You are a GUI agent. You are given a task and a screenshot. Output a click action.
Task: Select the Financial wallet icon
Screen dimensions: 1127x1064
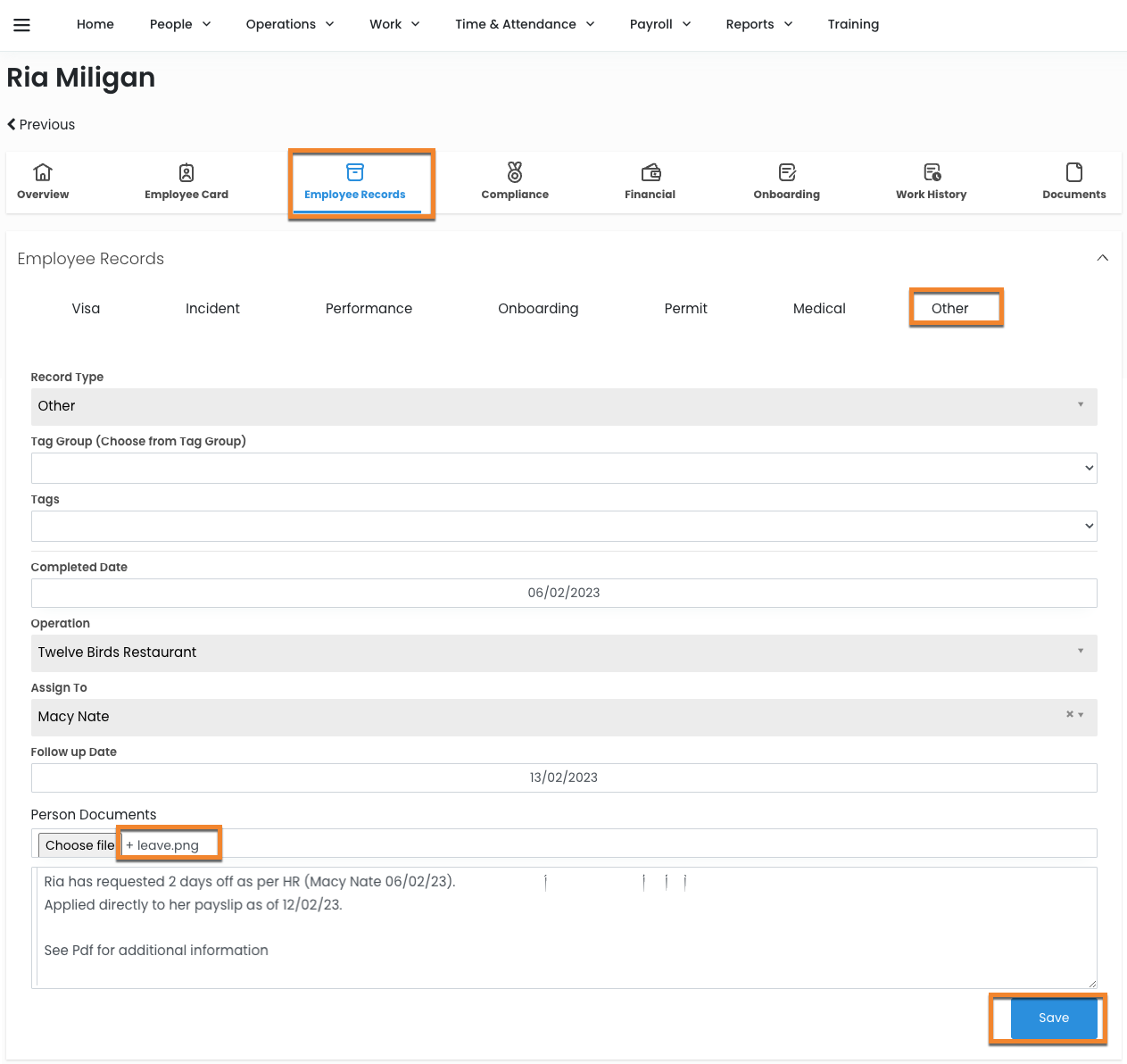(x=651, y=172)
